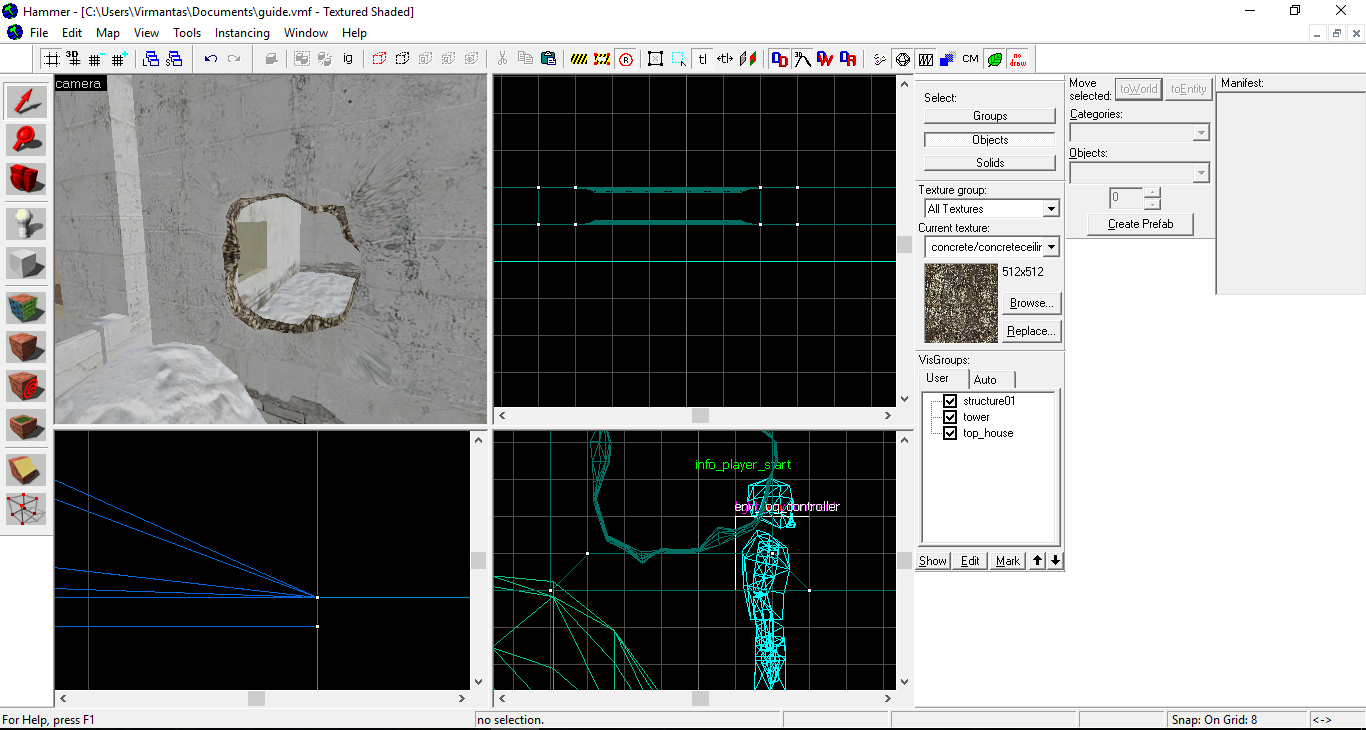Viewport: 1366px width, 730px height.
Task: Select the Magnify tool in the left toolbar
Action: 26,139
